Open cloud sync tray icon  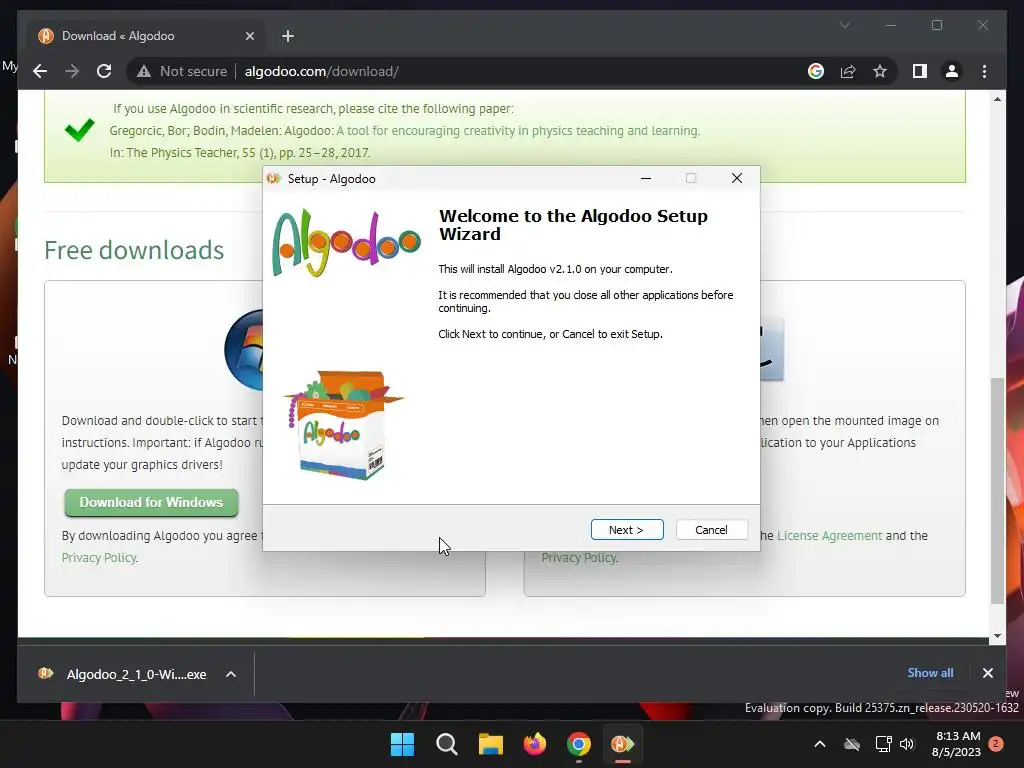852,744
